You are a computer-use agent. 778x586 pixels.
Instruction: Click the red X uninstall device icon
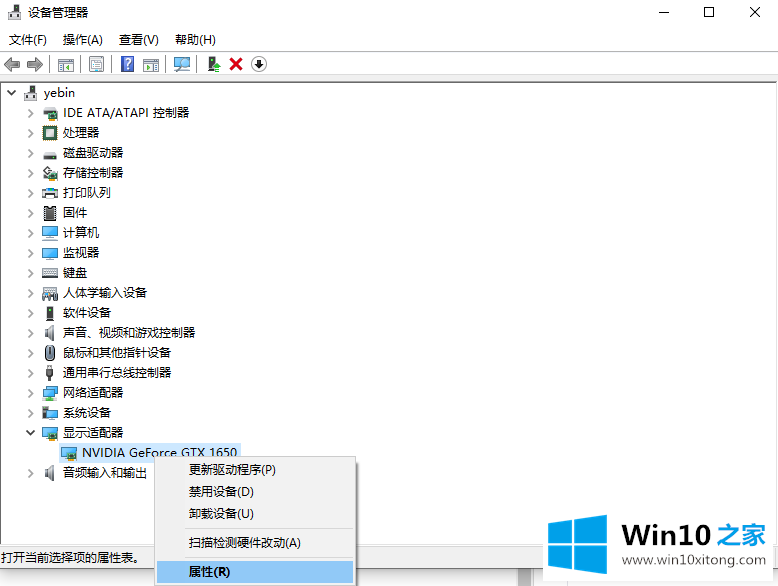[x=236, y=64]
